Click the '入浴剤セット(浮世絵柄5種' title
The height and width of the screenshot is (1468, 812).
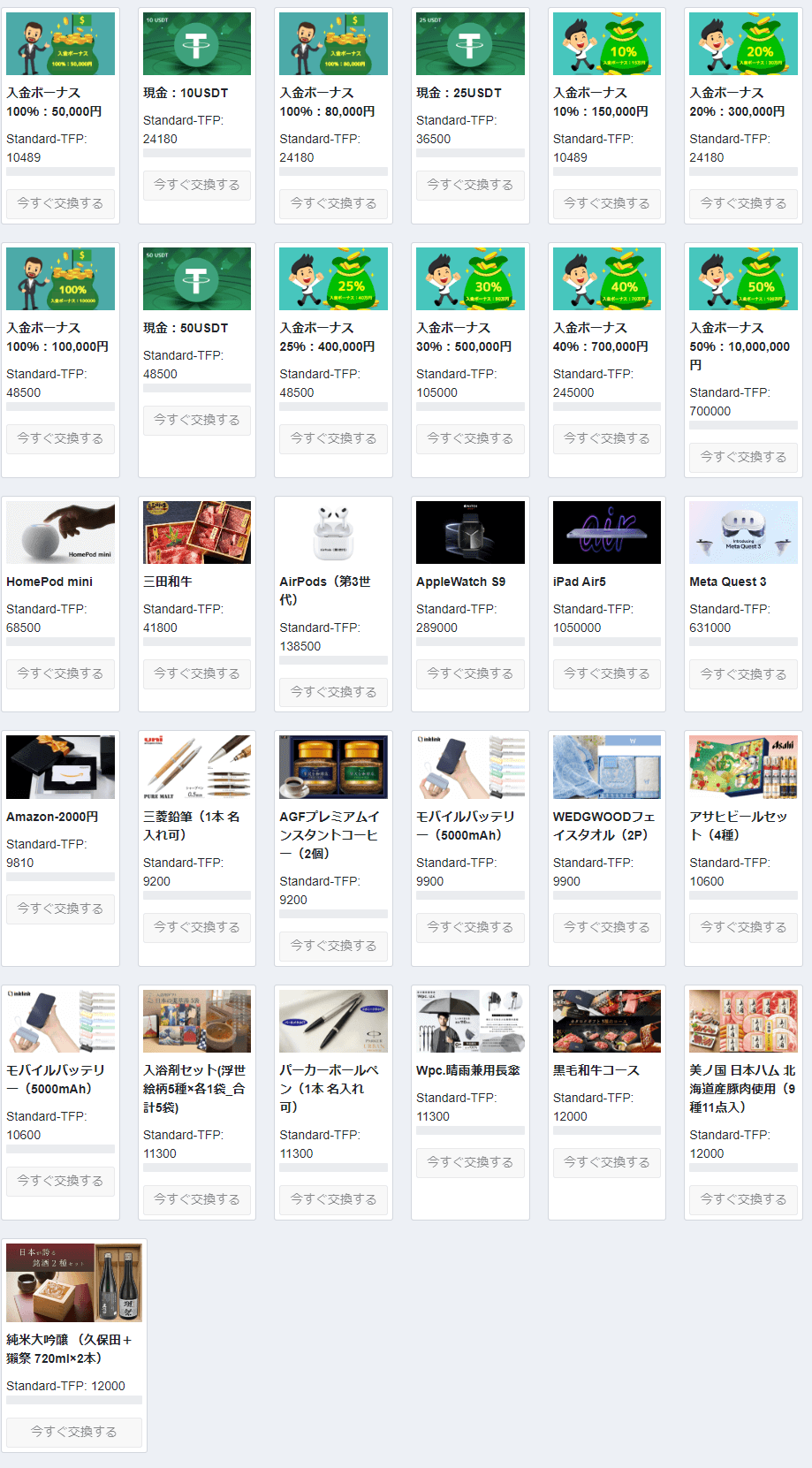pos(194,1089)
